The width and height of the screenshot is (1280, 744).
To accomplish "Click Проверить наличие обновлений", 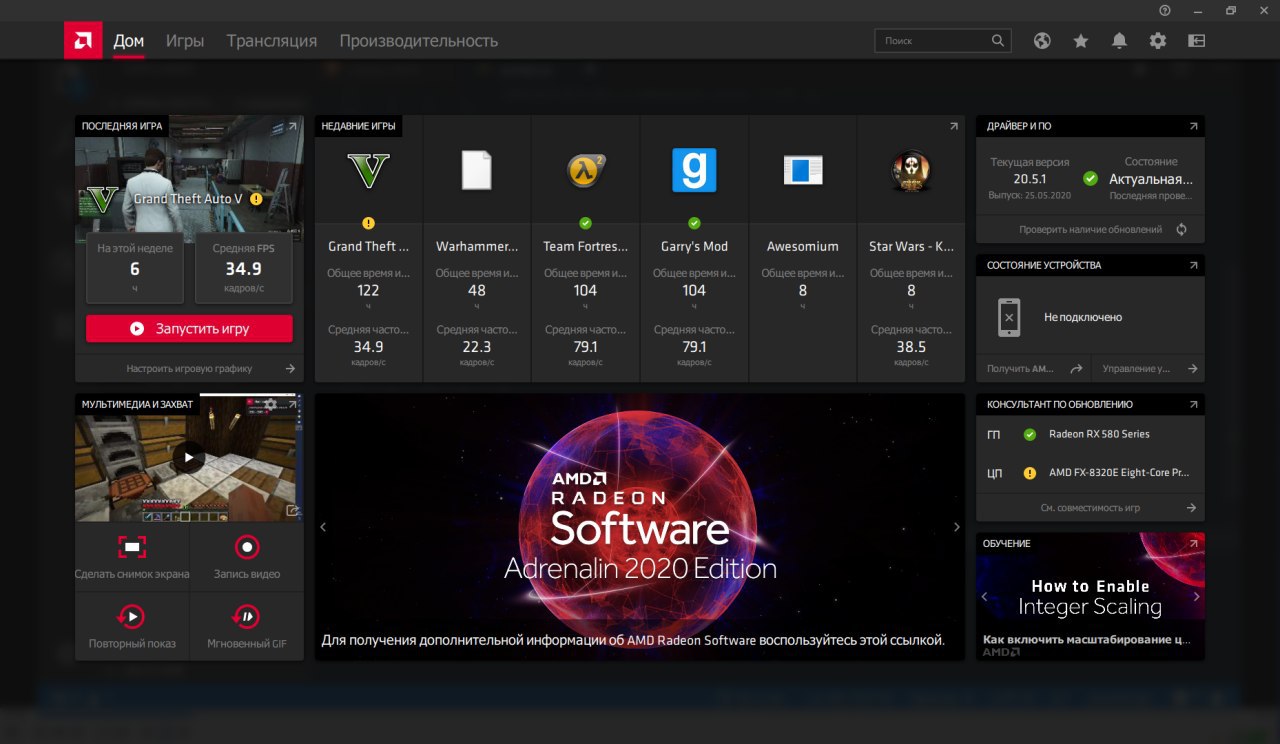I will coord(1090,229).
